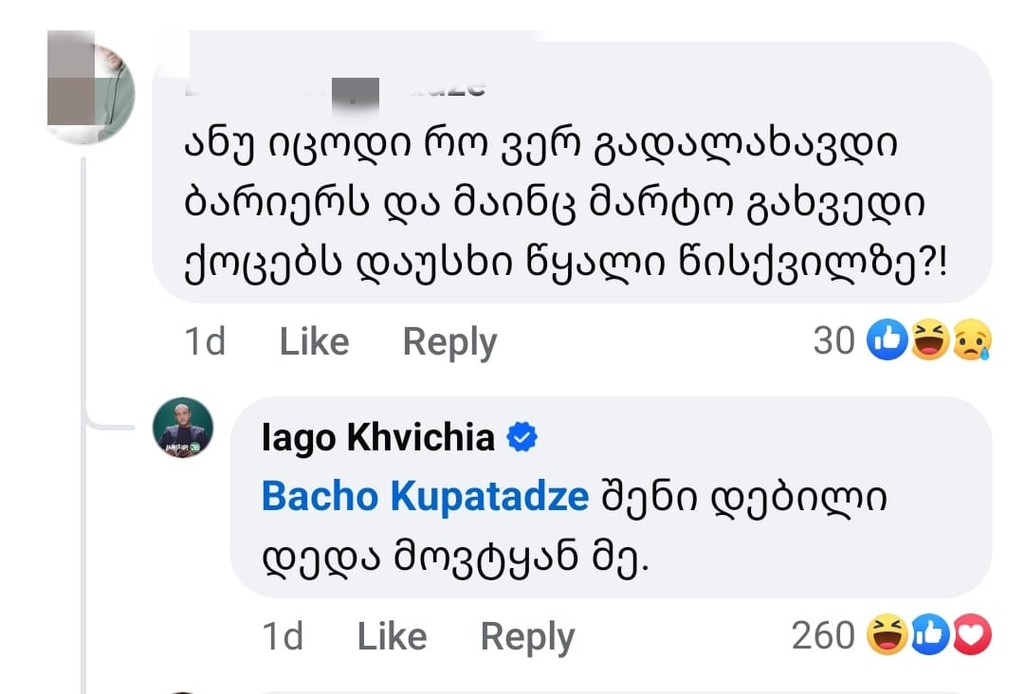This screenshot has width=1024, height=694.
Task: Click heart reaction icon on Iago's reply
Action: click(x=970, y=635)
